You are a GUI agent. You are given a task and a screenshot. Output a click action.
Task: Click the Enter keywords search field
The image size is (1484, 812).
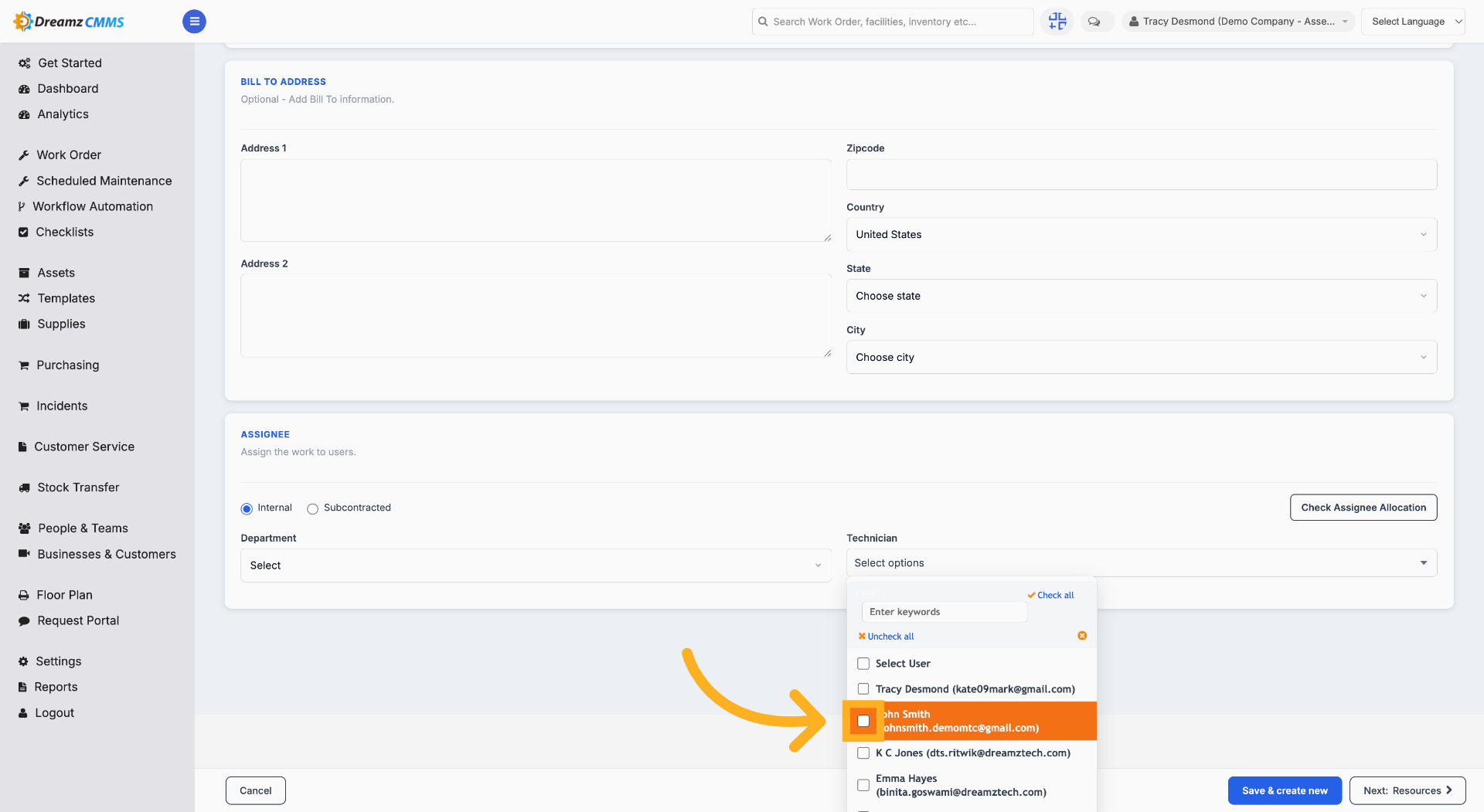(x=945, y=612)
